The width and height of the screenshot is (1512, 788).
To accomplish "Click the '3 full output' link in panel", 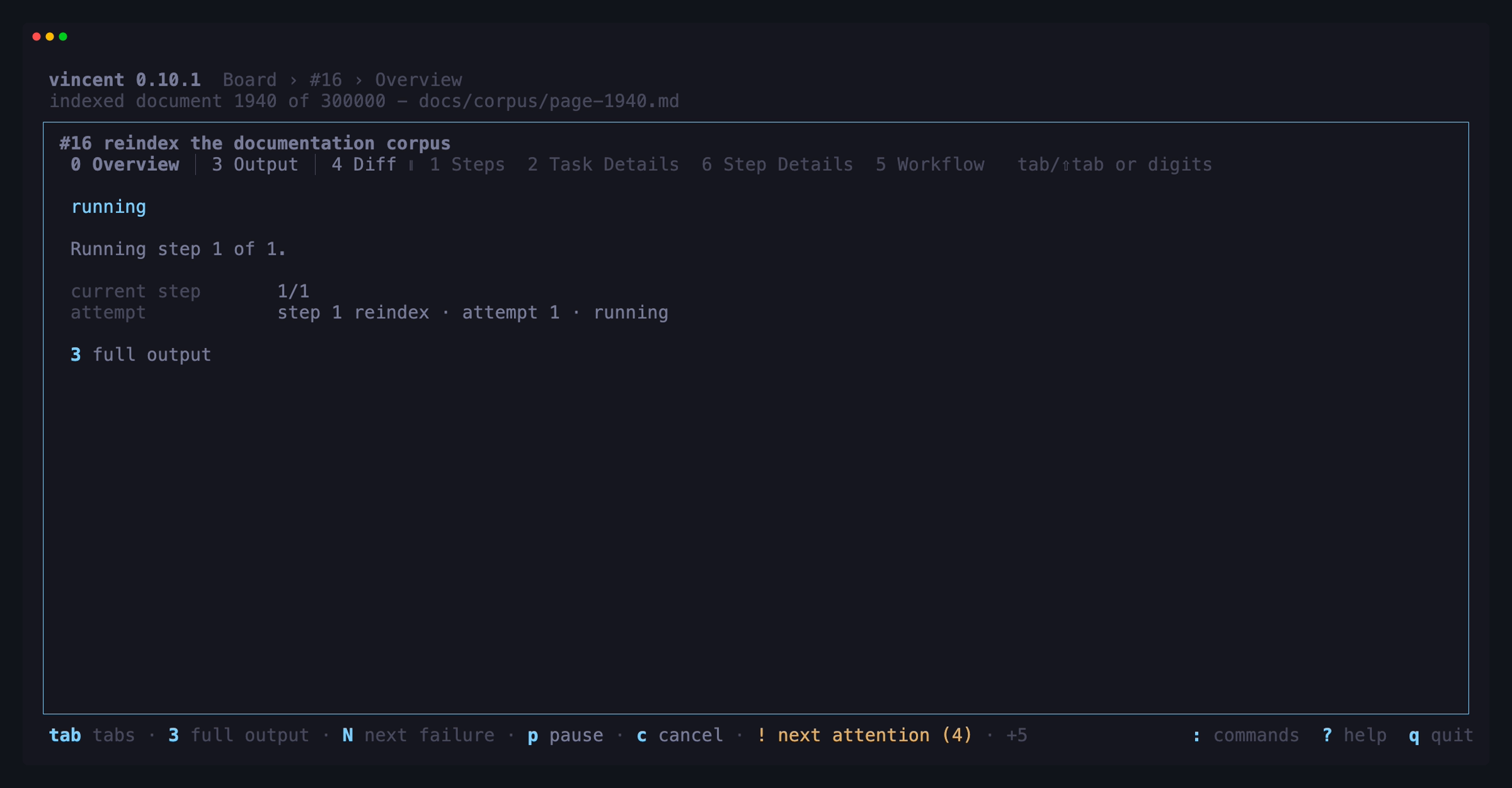I will (x=140, y=355).
